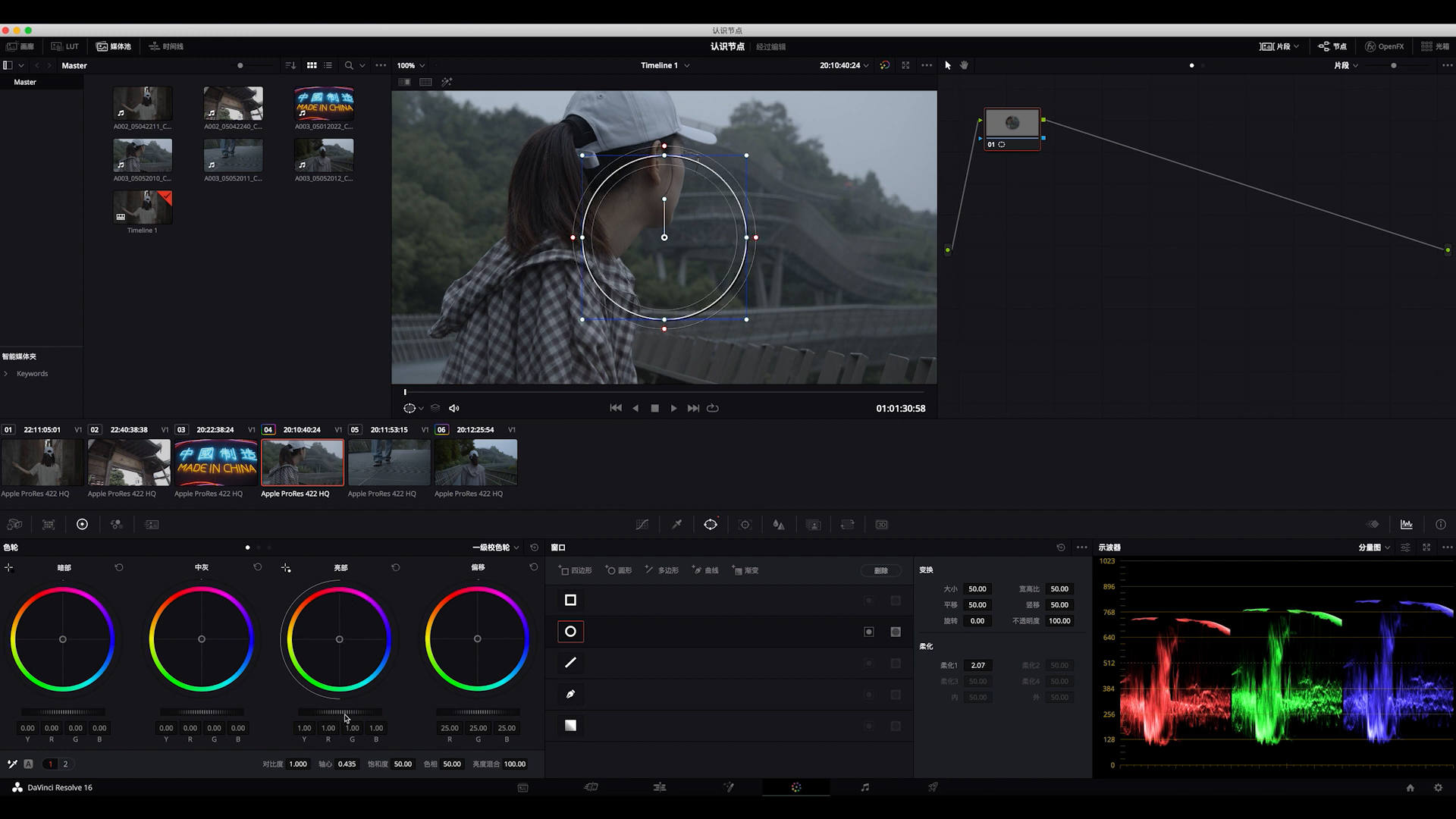Reset the 暗部 (Lift) color wheel
The image size is (1456, 819).
click(x=119, y=567)
